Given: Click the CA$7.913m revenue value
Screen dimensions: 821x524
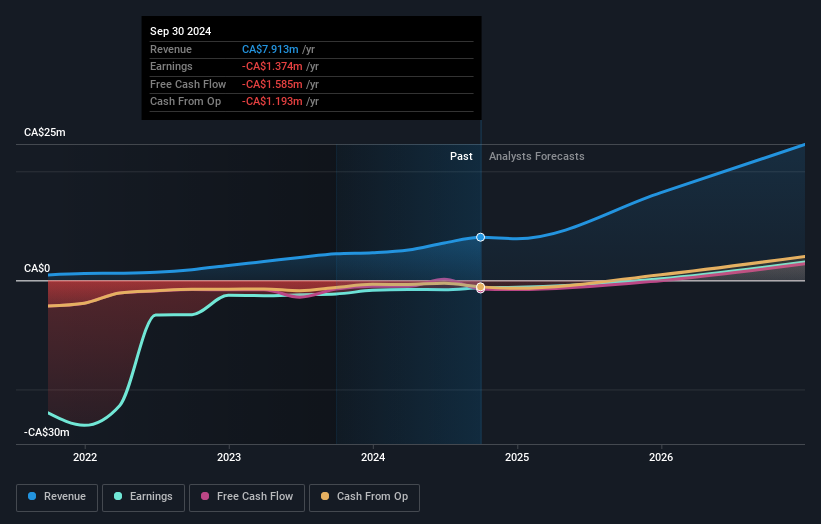Looking at the screenshot, I should click(270, 49).
